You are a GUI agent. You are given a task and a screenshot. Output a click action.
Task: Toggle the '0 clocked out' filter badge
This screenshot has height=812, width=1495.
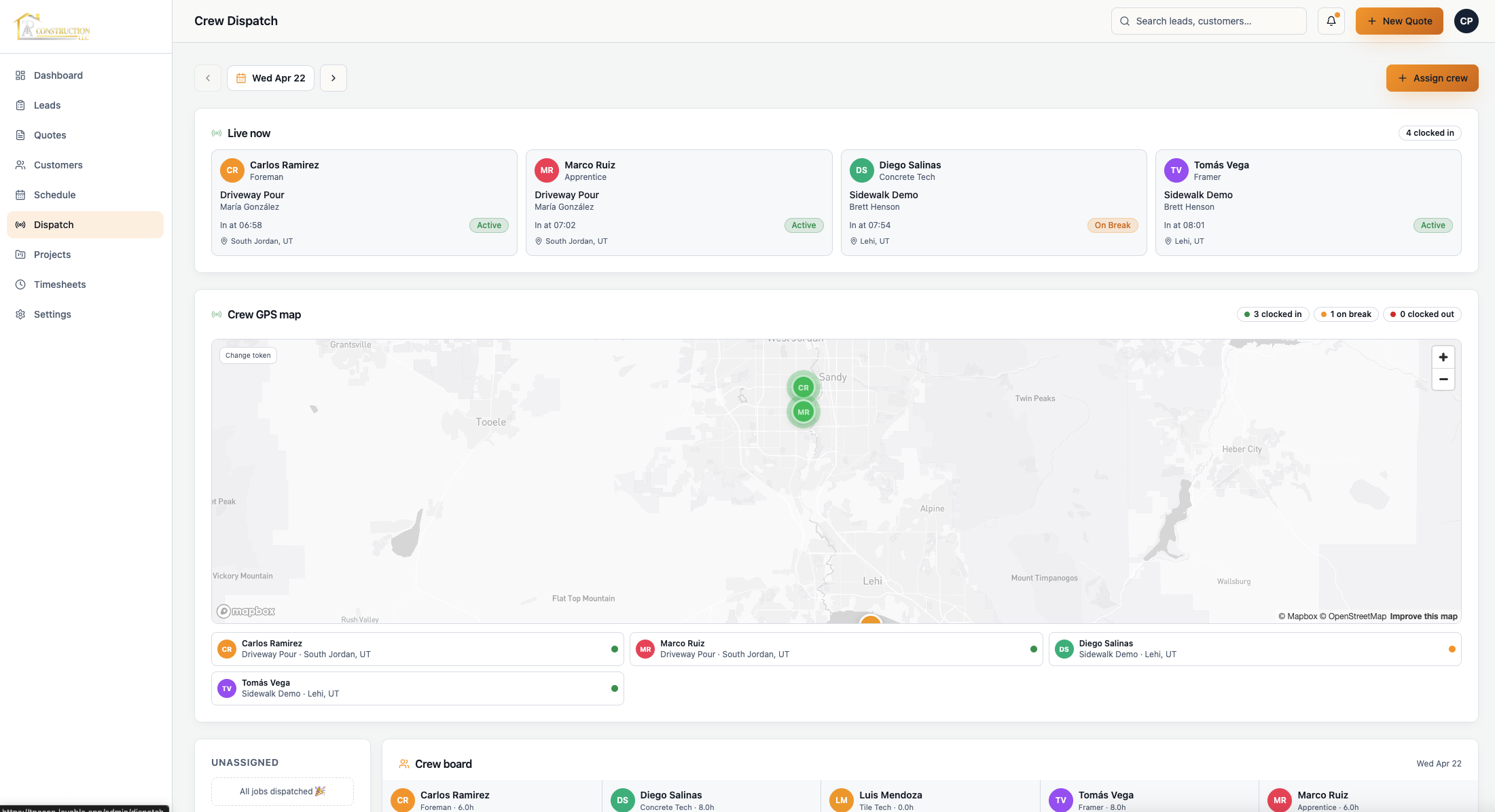click(x=1422, y=314)
